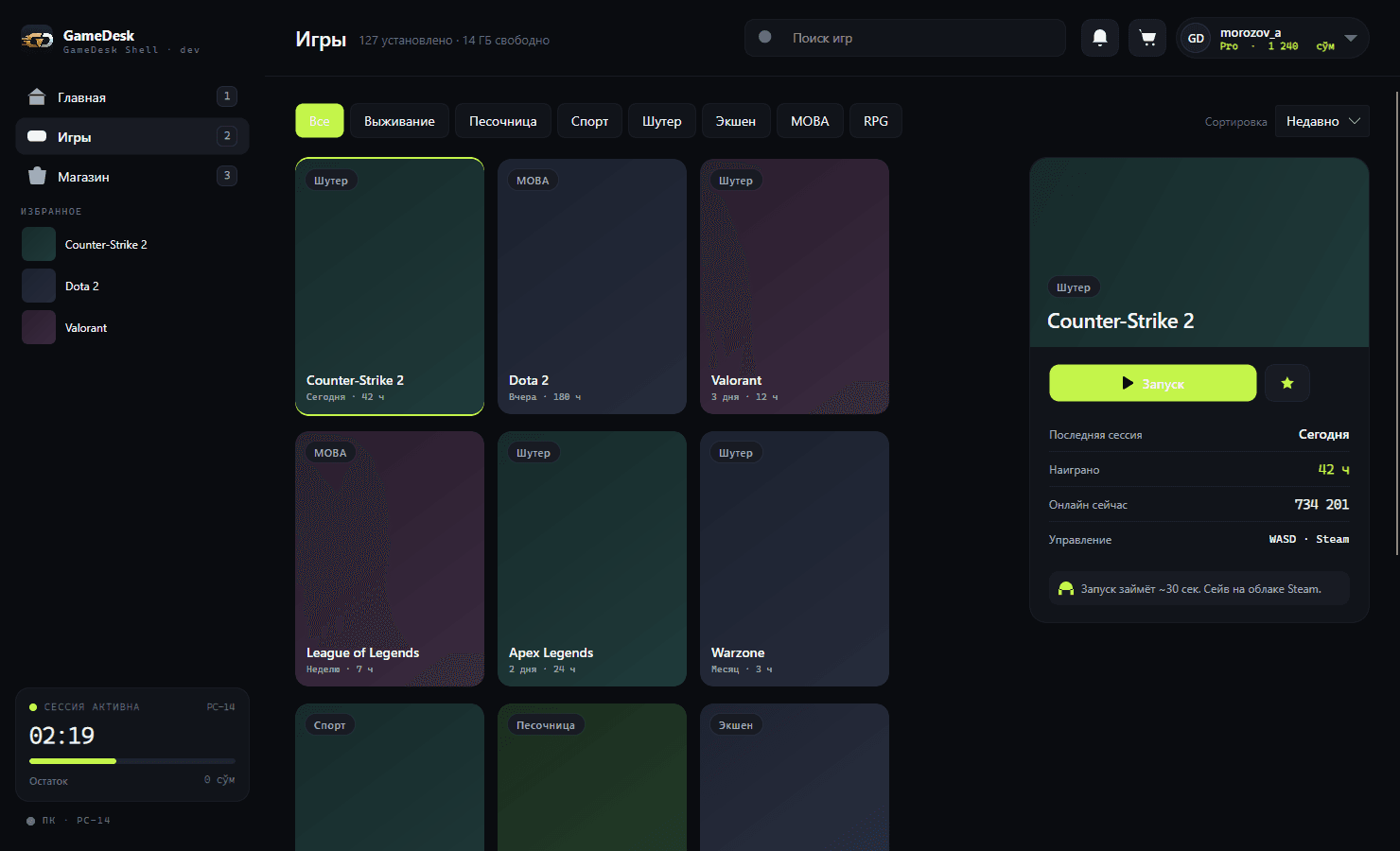Image resolution: width=1400 pixels, height=851 pixels.
Task: Click the Игры badge number 2
Action: (227, 136)
